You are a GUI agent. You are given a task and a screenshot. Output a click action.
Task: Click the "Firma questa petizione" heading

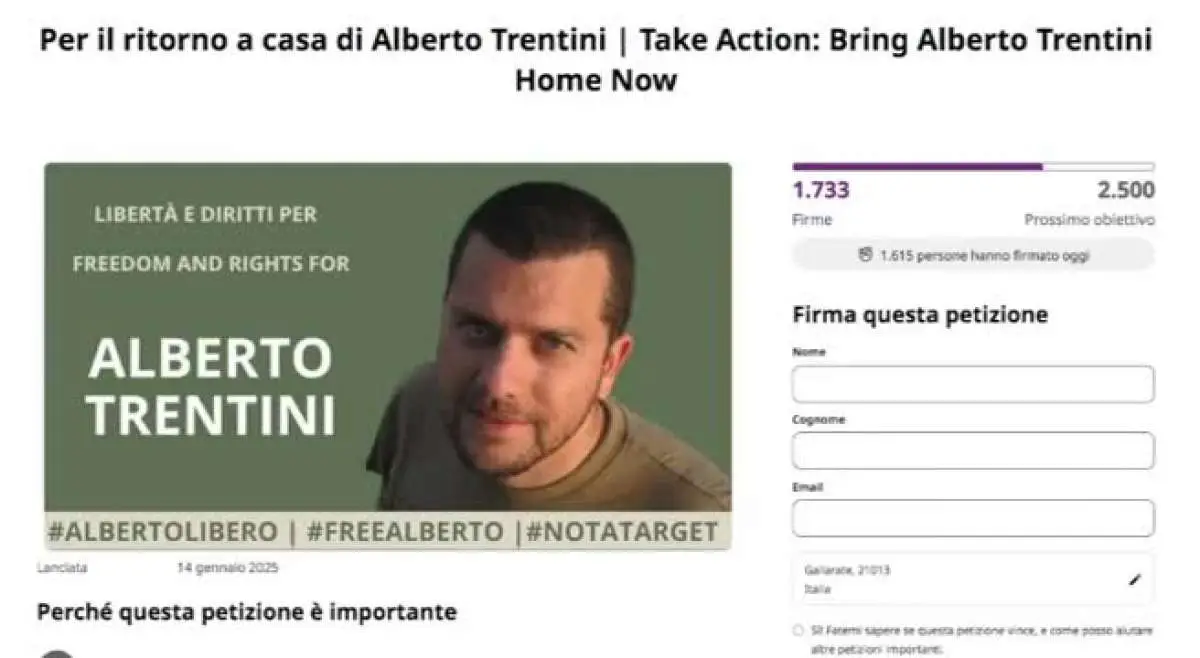tap(920, 315)
